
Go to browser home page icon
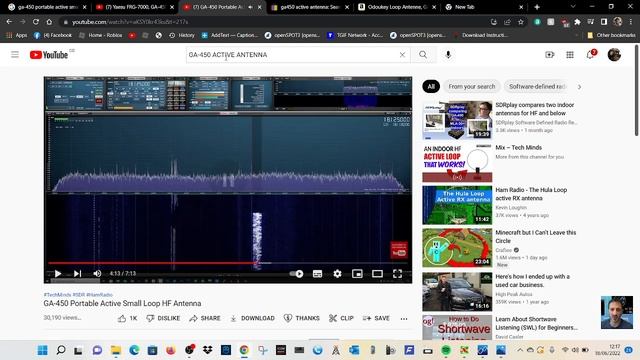[49, 22]
